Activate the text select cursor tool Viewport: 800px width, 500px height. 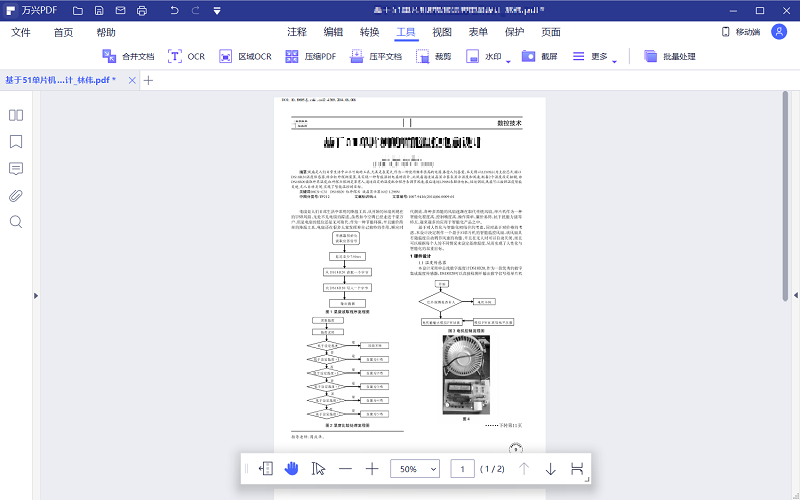tap(318, 468)
